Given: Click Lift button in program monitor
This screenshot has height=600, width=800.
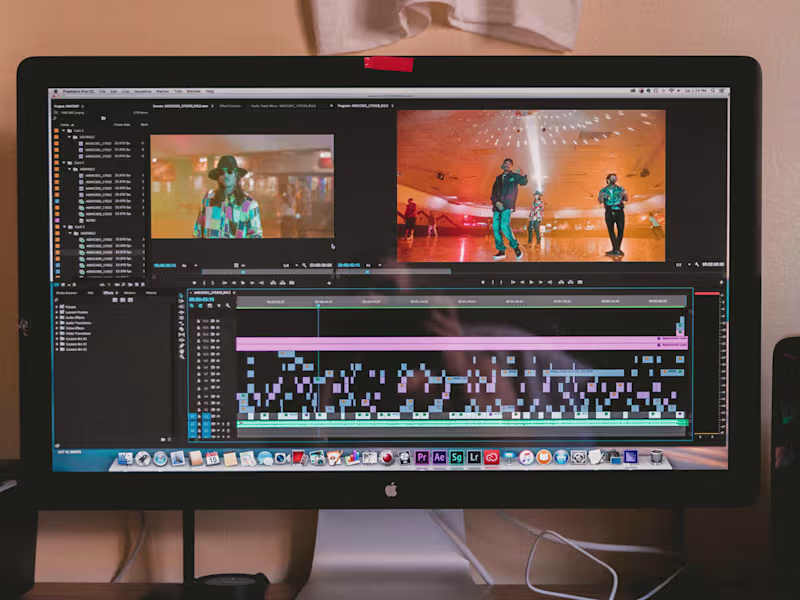Looking at the screenshot, I should tap(561, 282).
